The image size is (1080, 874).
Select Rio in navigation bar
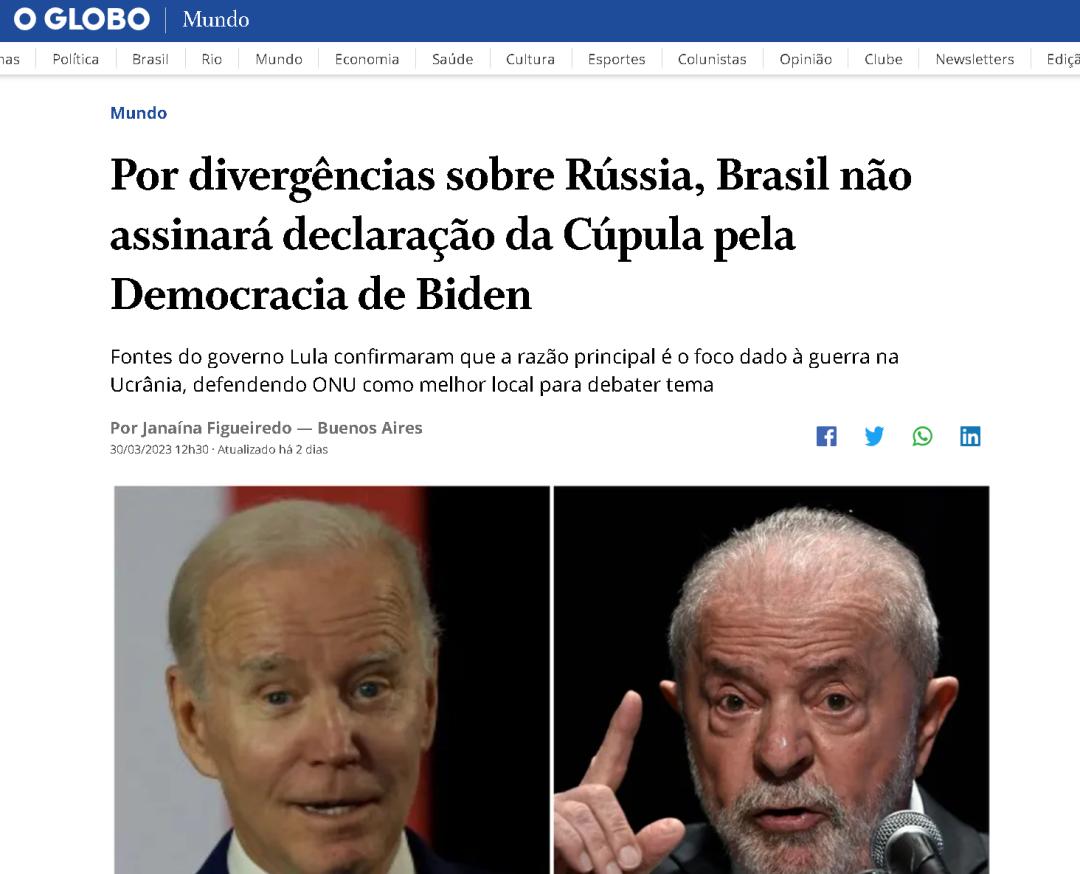pos(211,59)
